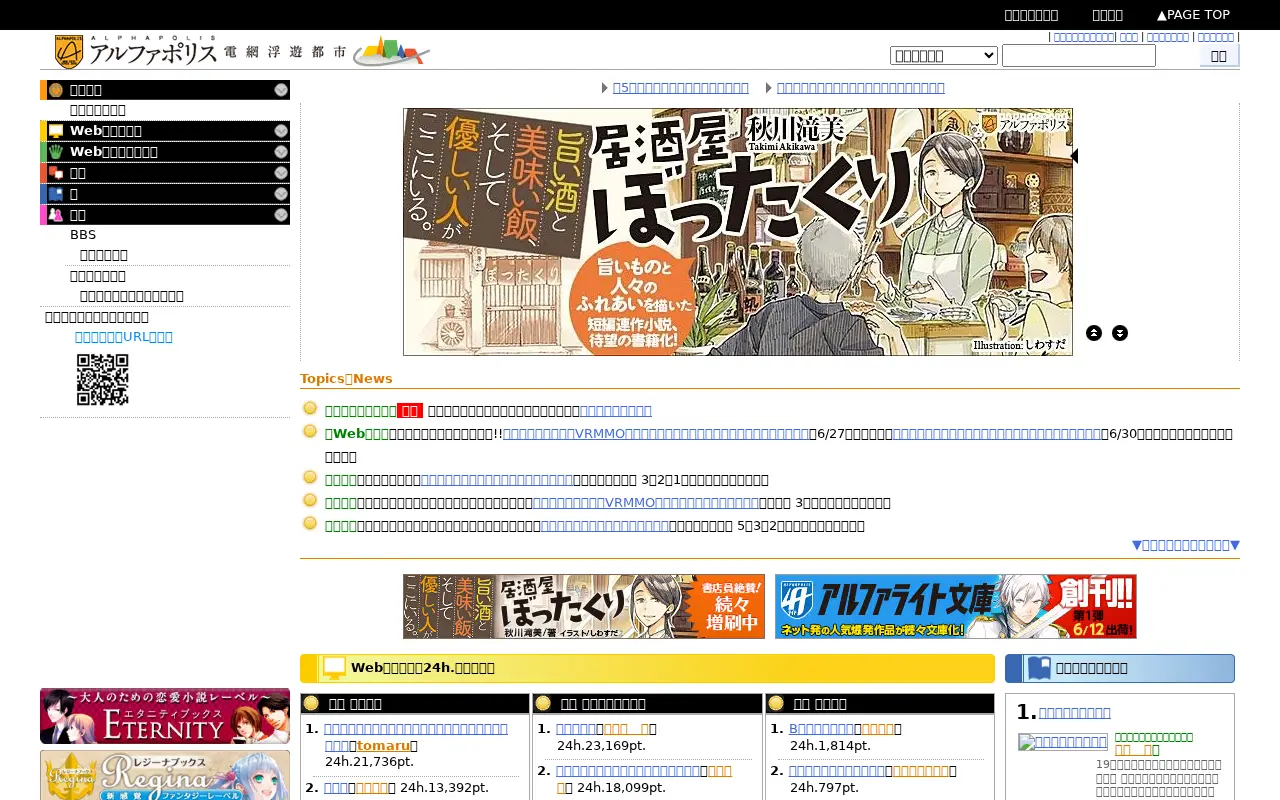Jump to PAGE TOP in top bar
The width and height of the screenshot is (1280, 800).
[1194, 15]
